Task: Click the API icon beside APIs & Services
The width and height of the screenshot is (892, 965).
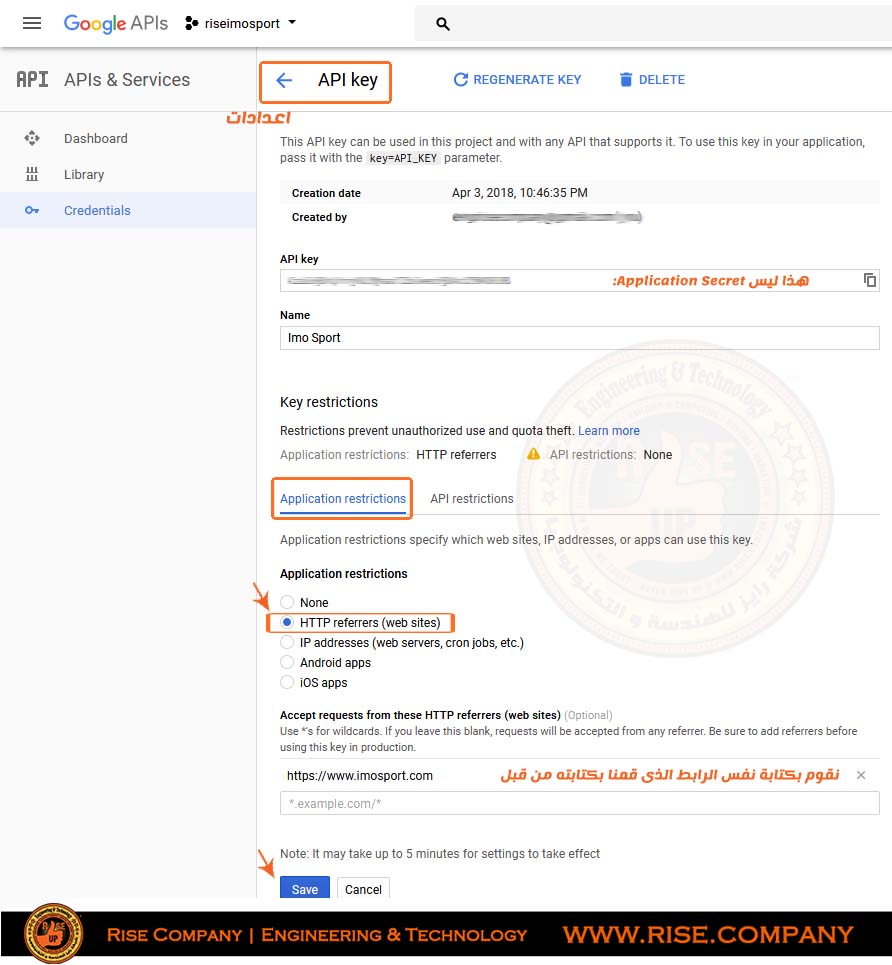Action: pos(32,79)
